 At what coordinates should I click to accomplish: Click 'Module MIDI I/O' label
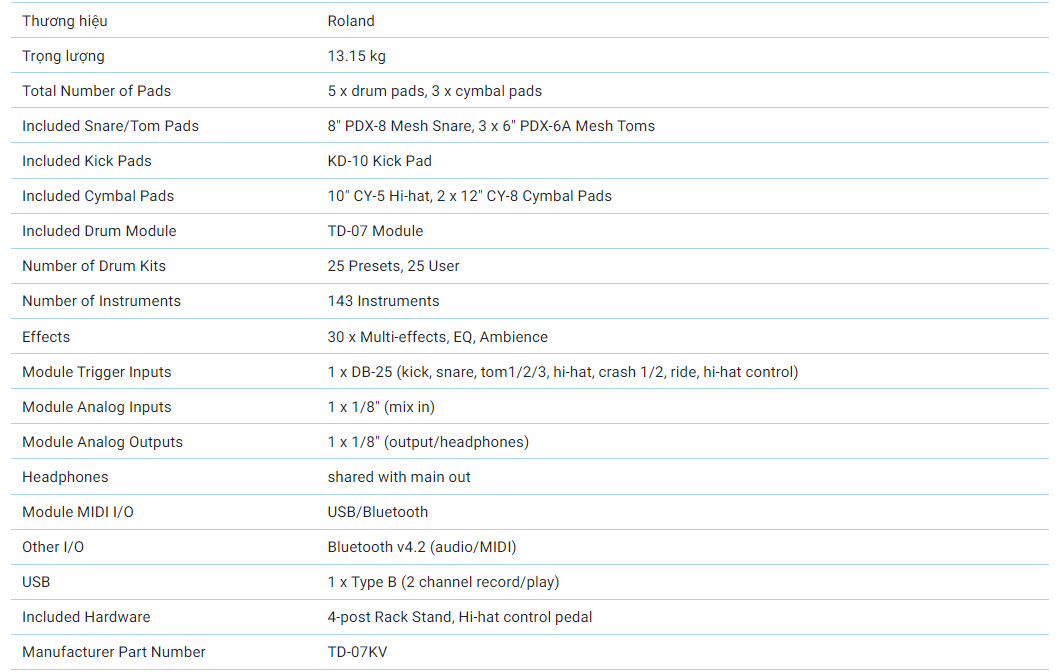coord(78,513)
